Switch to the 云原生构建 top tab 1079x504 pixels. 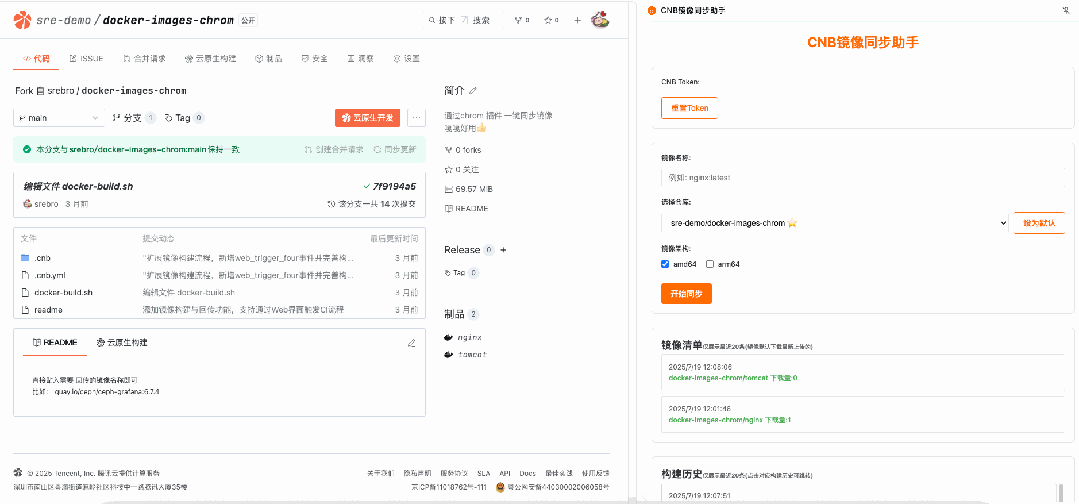tap(211, 59)
